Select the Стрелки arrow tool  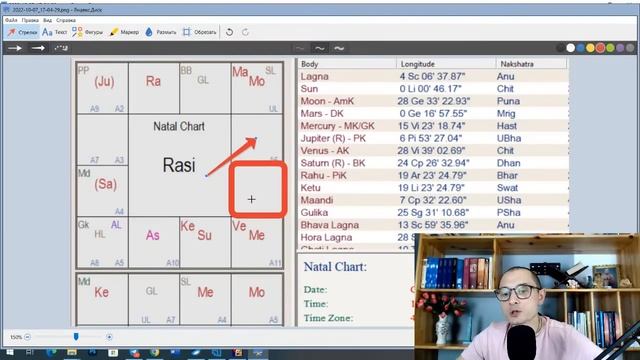click(x=22, y=32)
